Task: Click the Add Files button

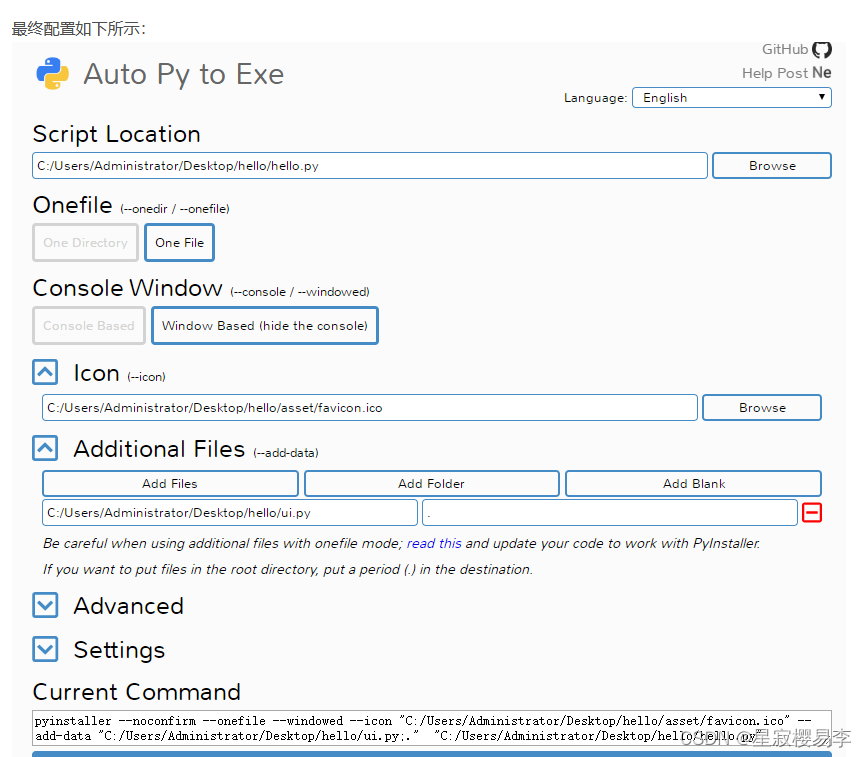Action: point(170,484)
